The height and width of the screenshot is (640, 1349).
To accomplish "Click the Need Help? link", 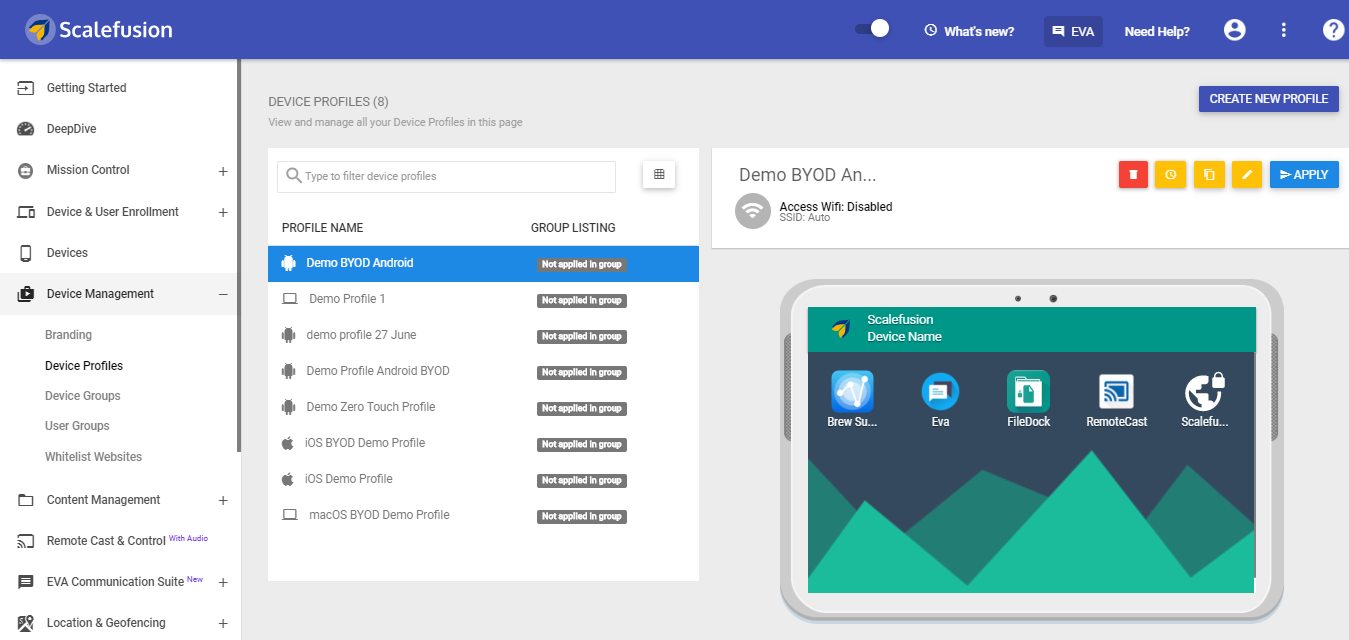I will click(1157, 31).
